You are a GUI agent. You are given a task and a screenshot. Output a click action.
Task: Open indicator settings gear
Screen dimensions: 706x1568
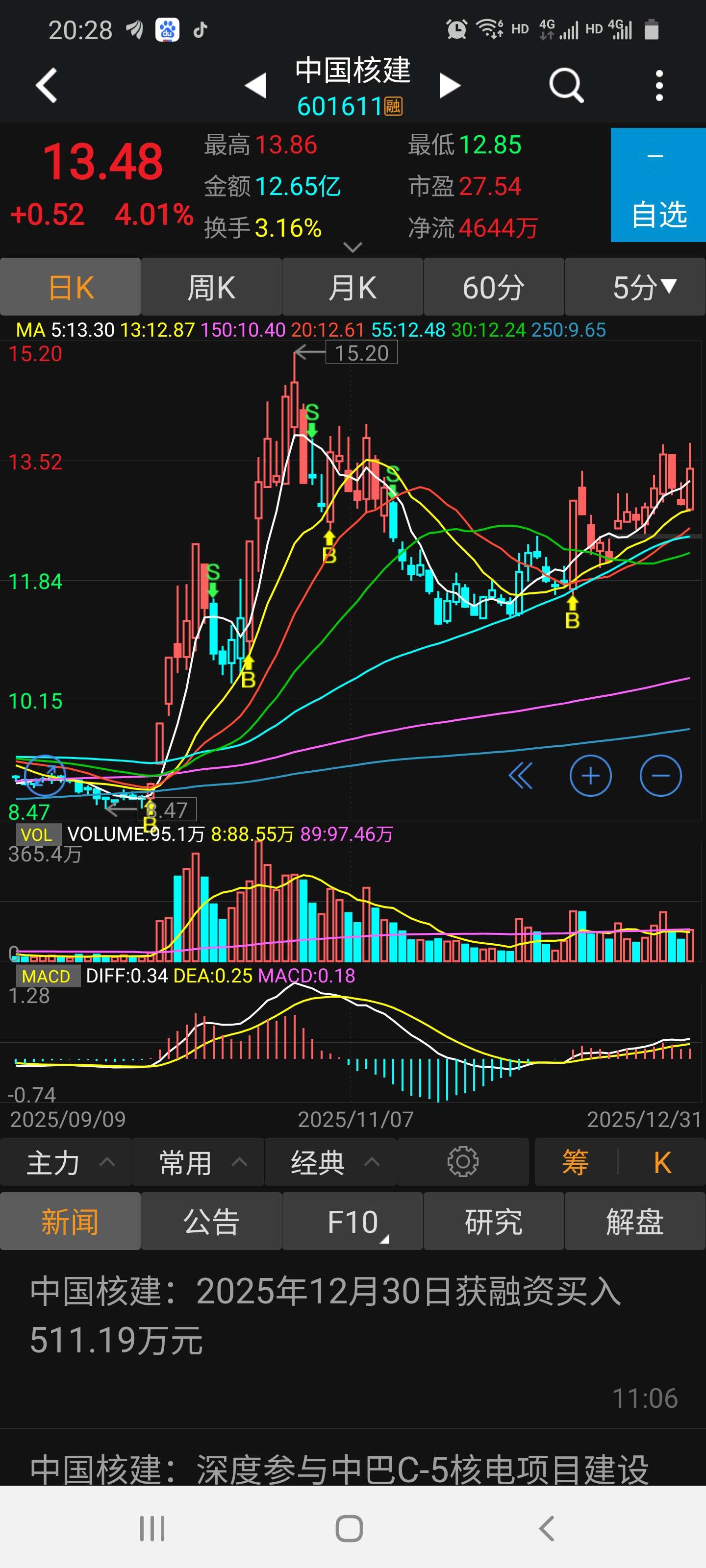[463, 1161]
